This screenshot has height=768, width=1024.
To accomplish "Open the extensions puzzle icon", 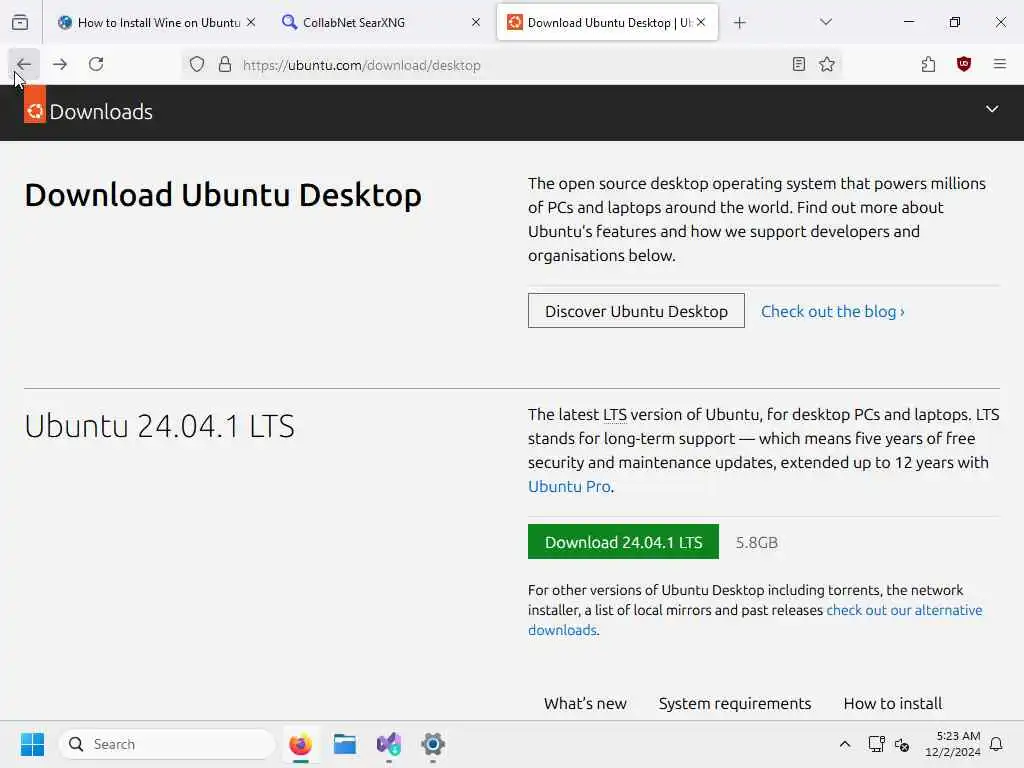I will [x=928, y=64].
